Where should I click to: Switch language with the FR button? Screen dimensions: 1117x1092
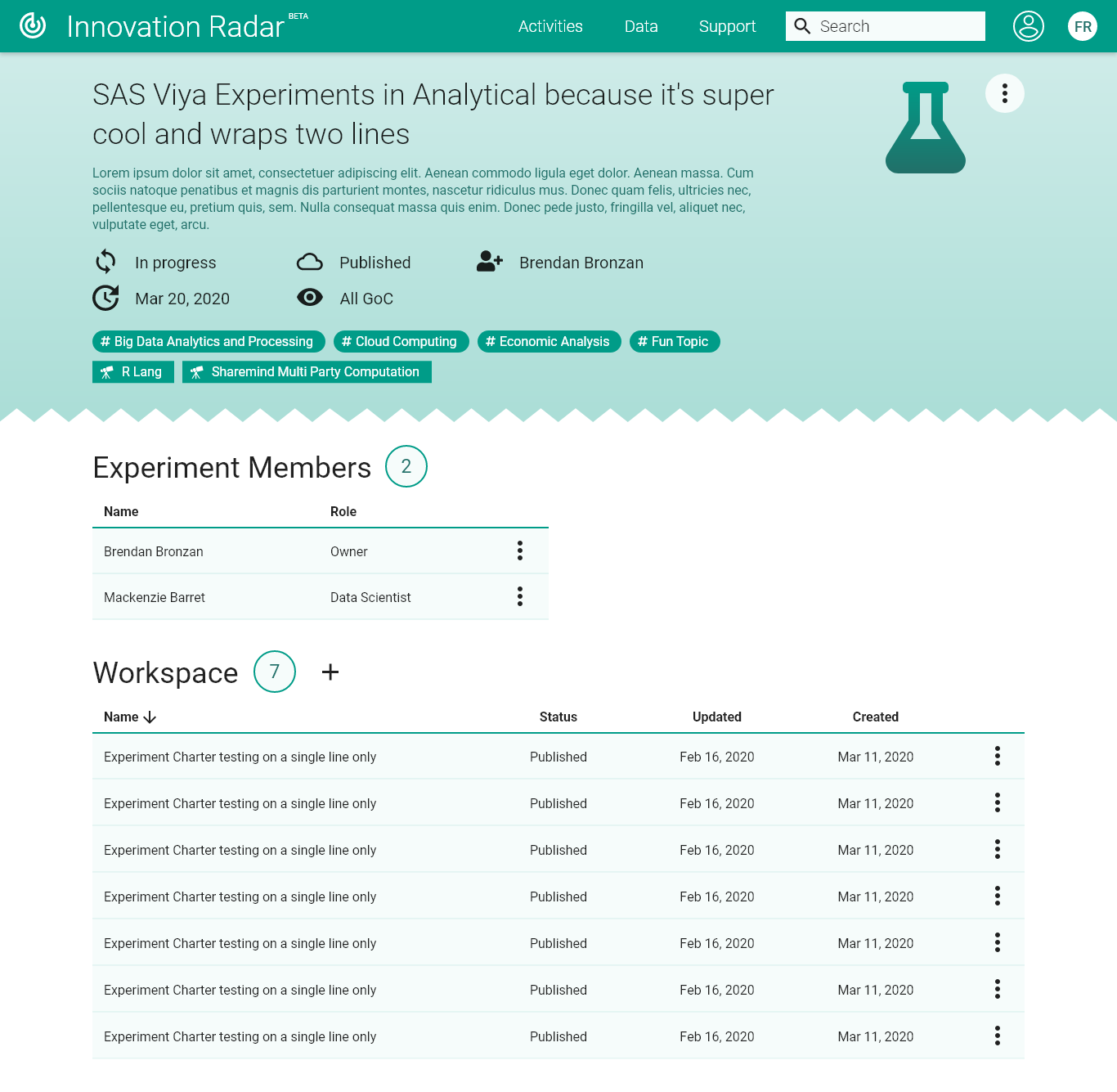pyautogui.click(x=1083, y=26)
